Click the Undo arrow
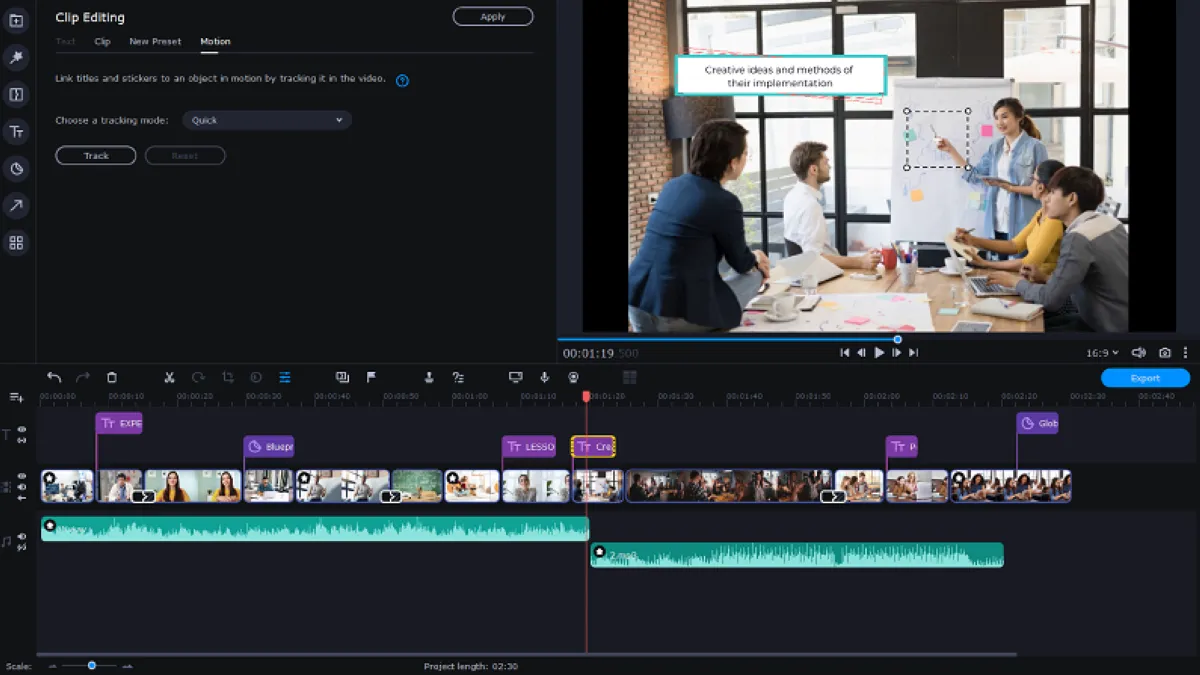Screen dimensions: 1200x675 54,377
